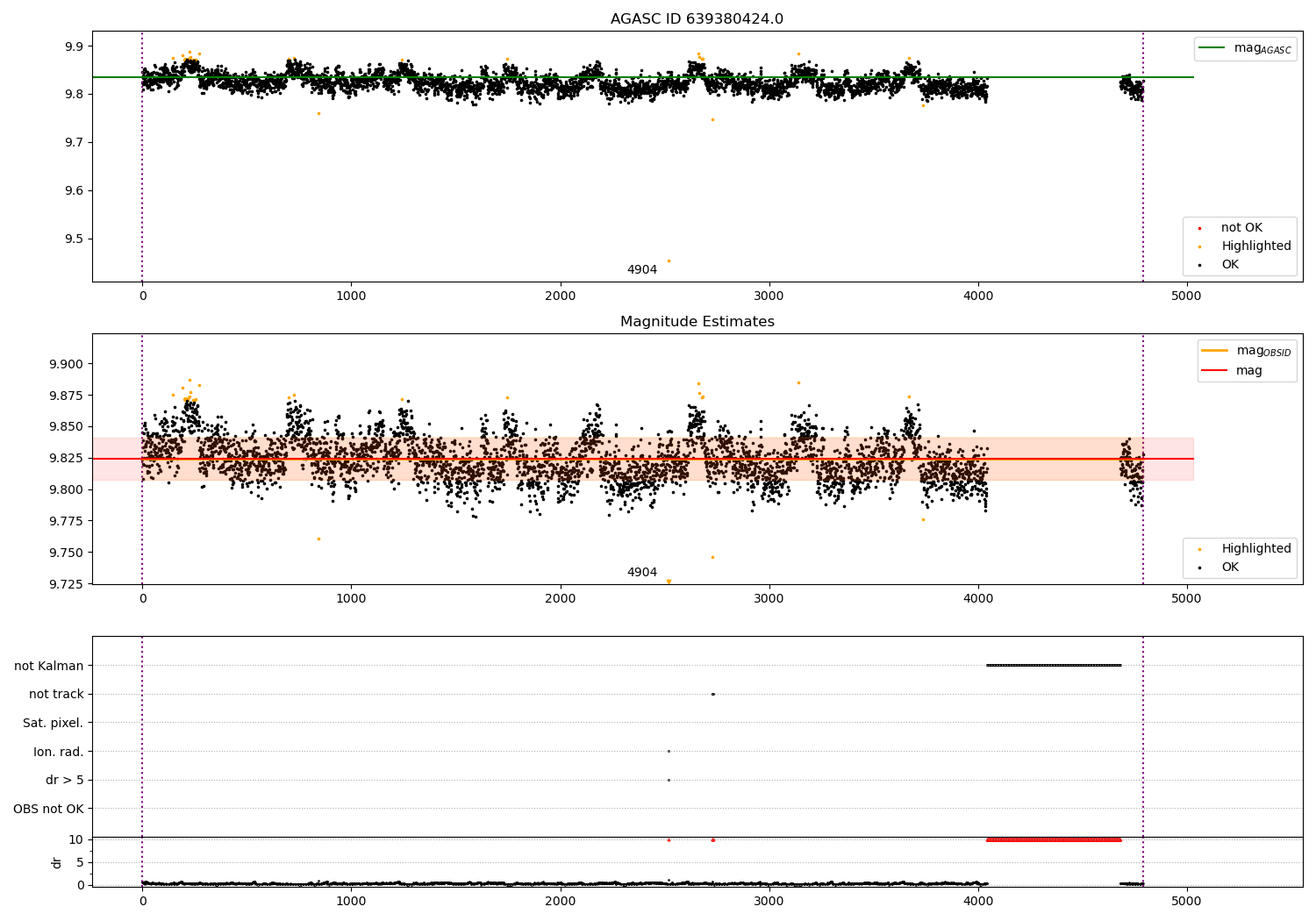The image size is (1316, 921).
Task: Click the 'Magnitude Estimates' subplot title
Action: coord(697,322)
